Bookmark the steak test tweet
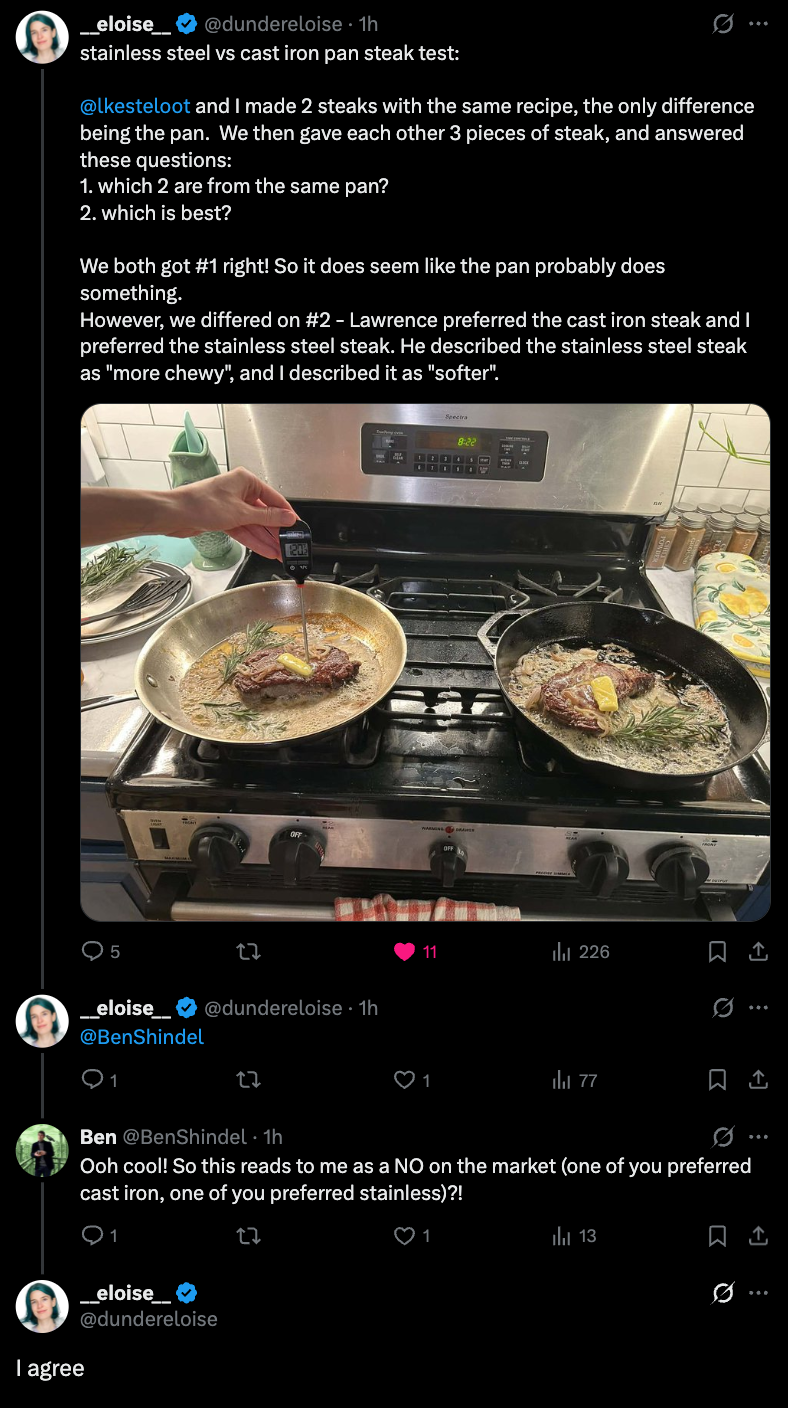 (717, 952)
